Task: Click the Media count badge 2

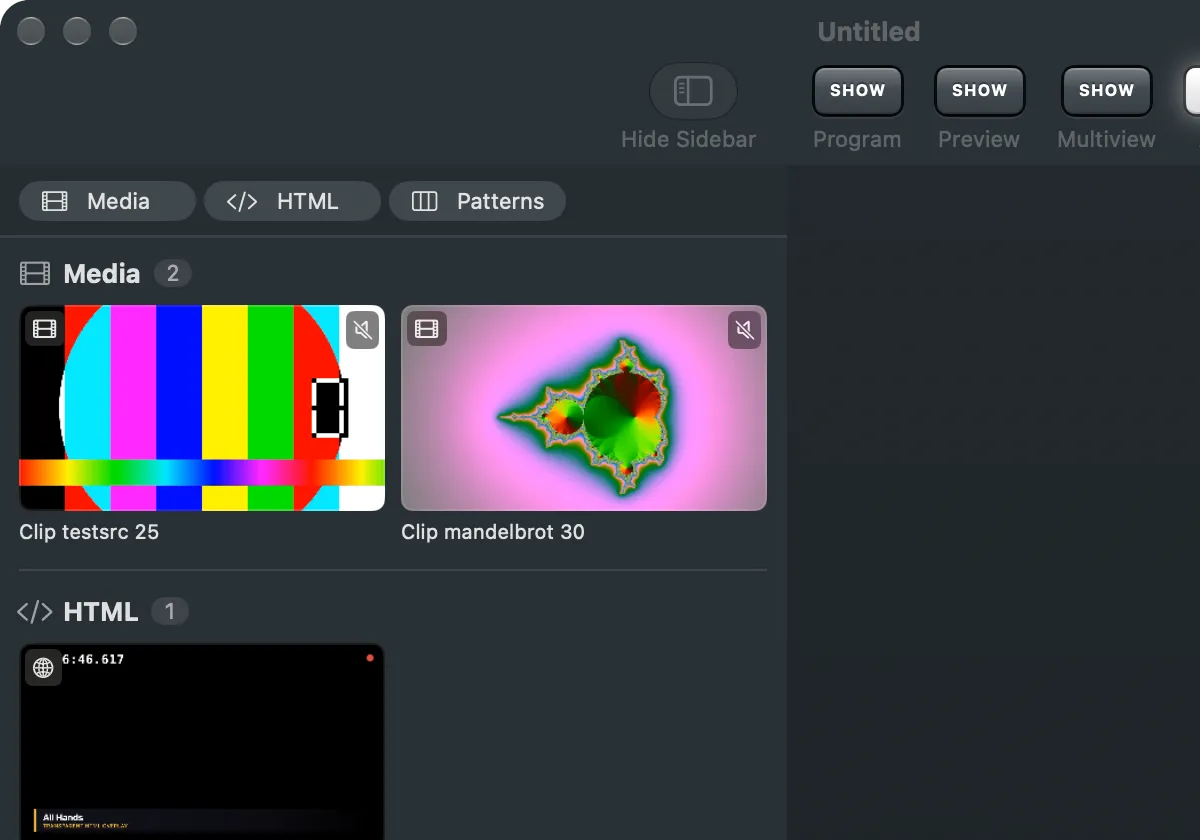Action: [172, 274]
